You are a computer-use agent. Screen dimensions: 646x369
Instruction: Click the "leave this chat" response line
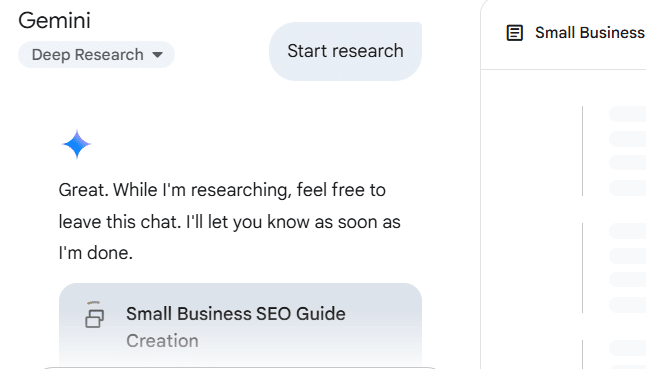pyautogui.click(x=229, y=222)
